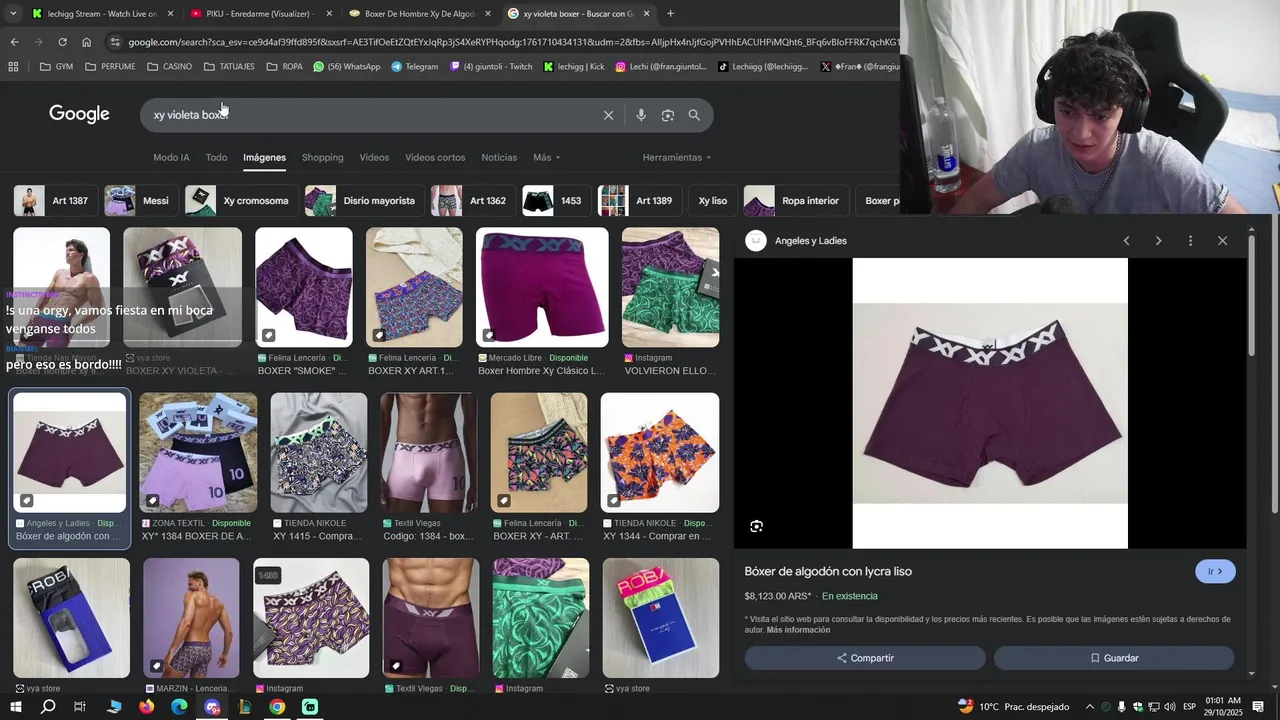Open the lechigg Kick bookmark
1280x720 pixels.
click(574, 67)
